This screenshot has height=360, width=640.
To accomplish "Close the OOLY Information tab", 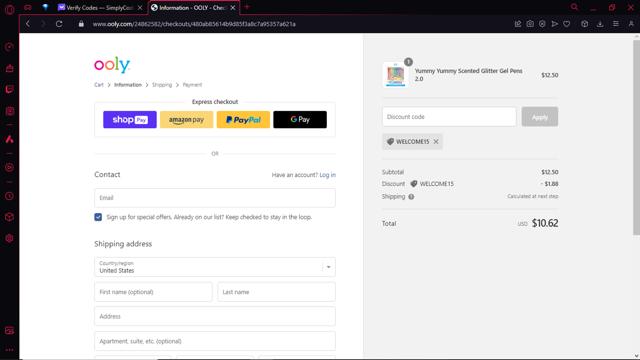I will [x=233, y=8].
